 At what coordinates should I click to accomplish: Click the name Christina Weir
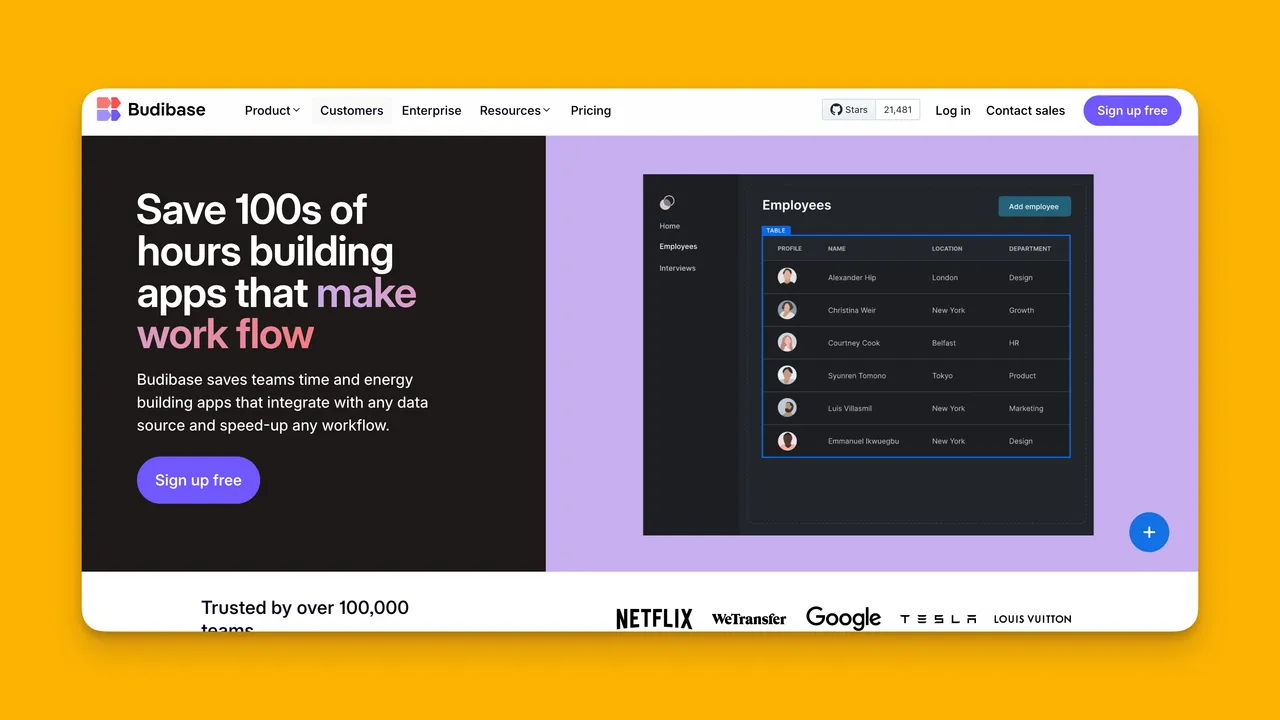[x=852, y=310]
